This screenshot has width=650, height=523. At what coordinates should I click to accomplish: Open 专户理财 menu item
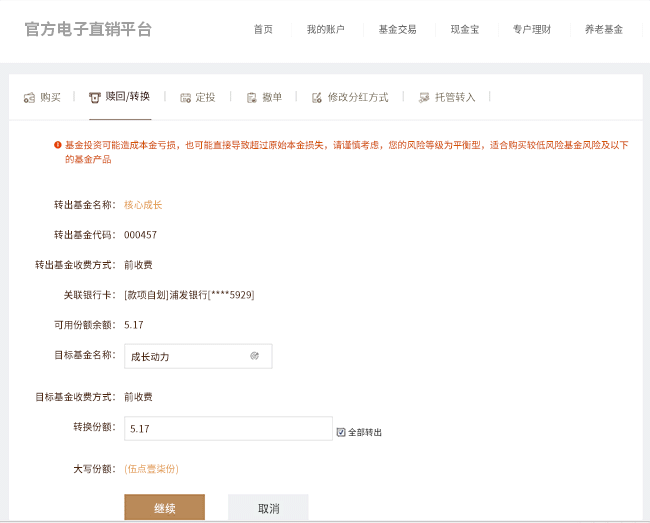532,29
